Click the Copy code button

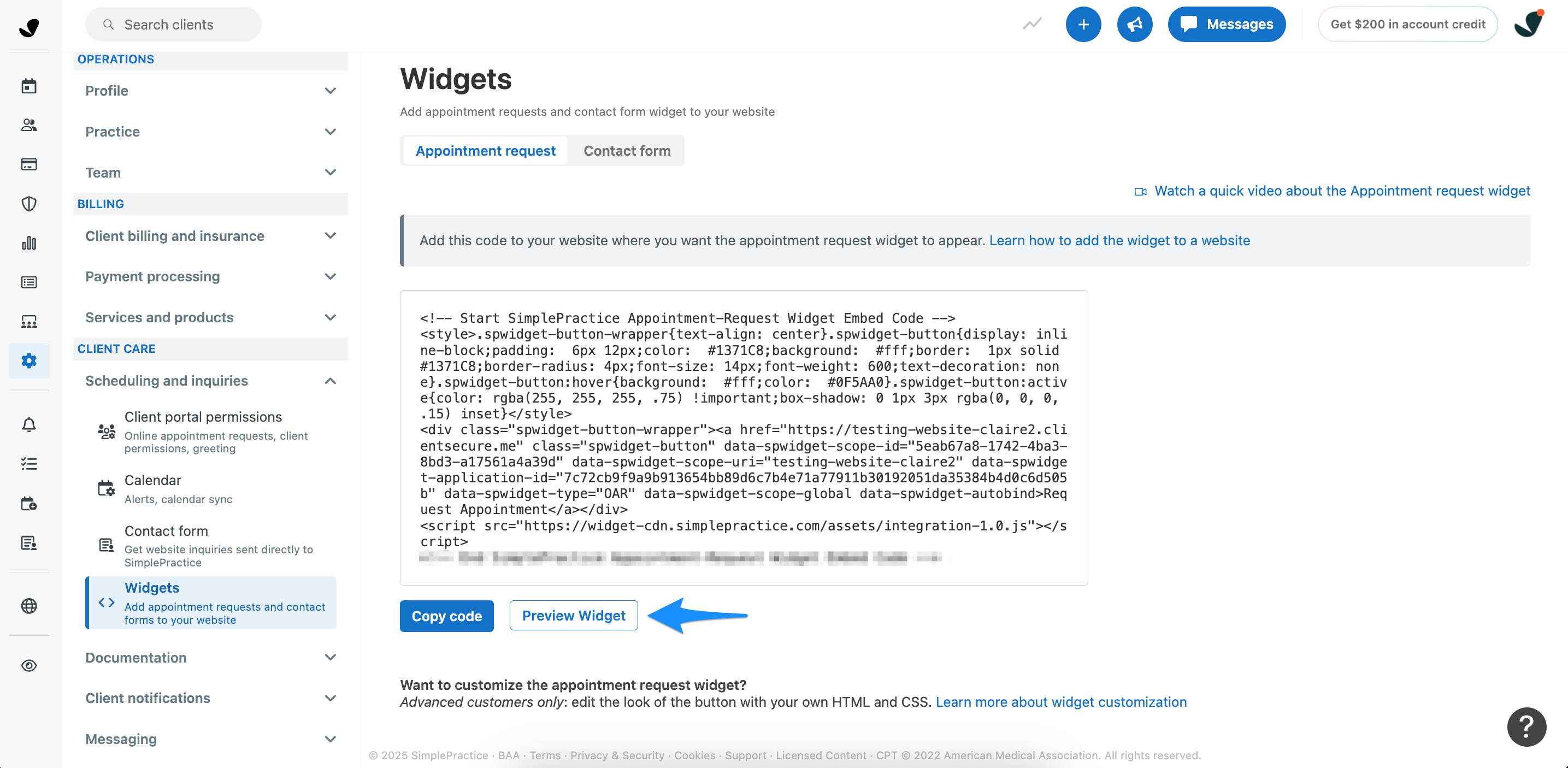point(446,616)
